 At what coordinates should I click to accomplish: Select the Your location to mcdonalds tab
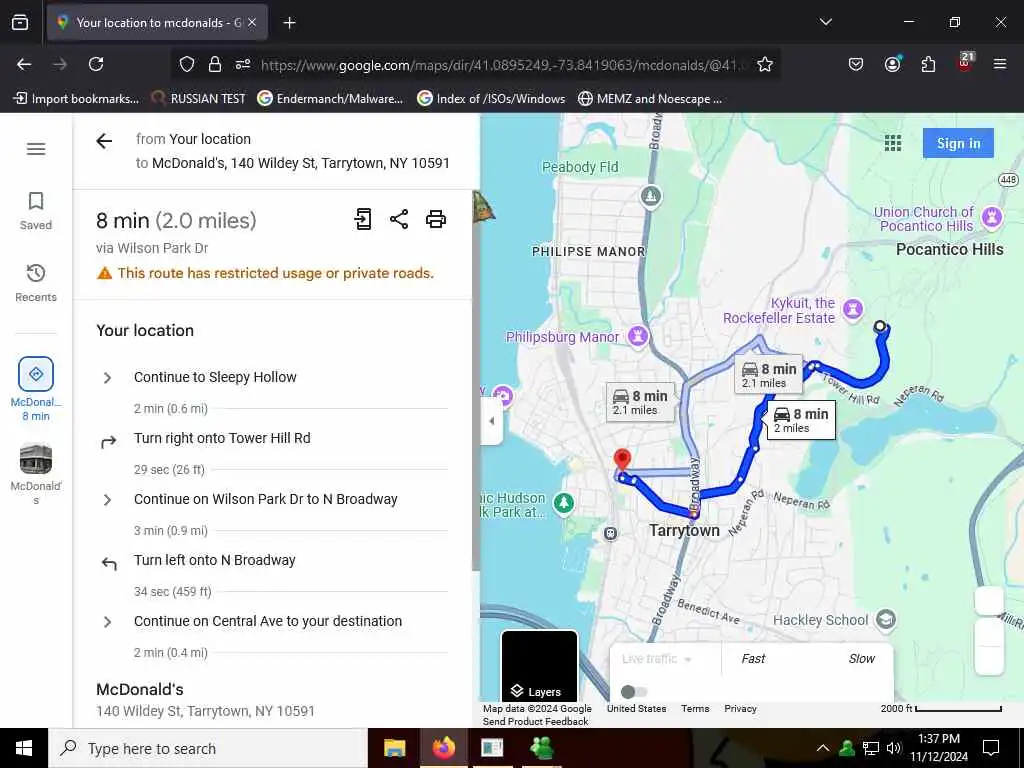point(157,23)
